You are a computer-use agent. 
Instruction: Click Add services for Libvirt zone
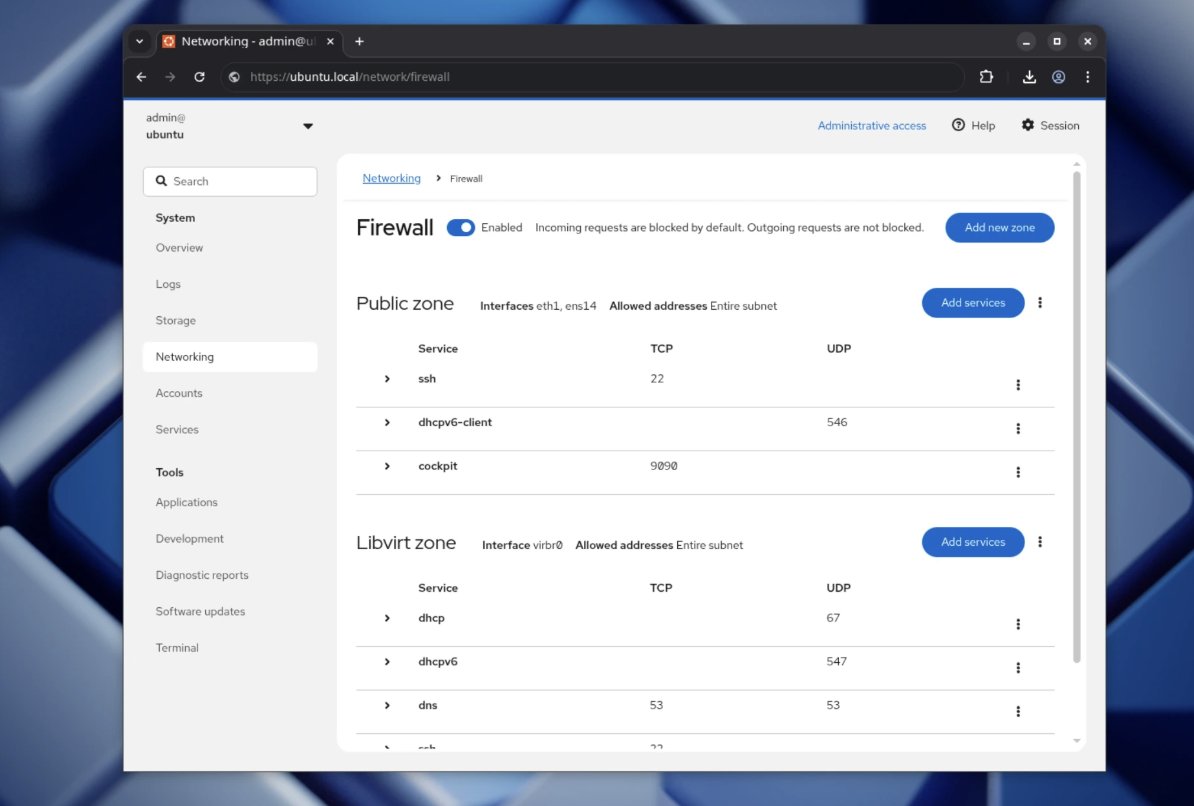coord(972,541)
